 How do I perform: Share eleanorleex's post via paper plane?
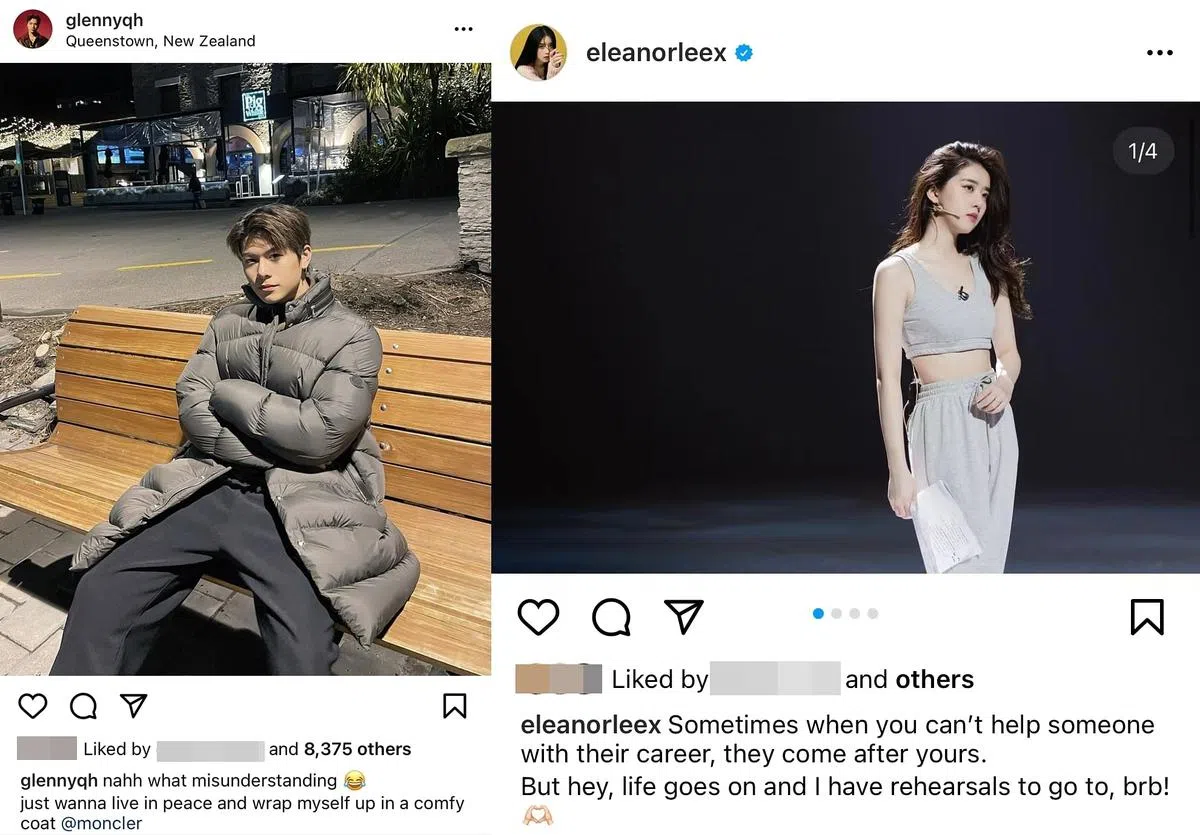tap(684, 616)
